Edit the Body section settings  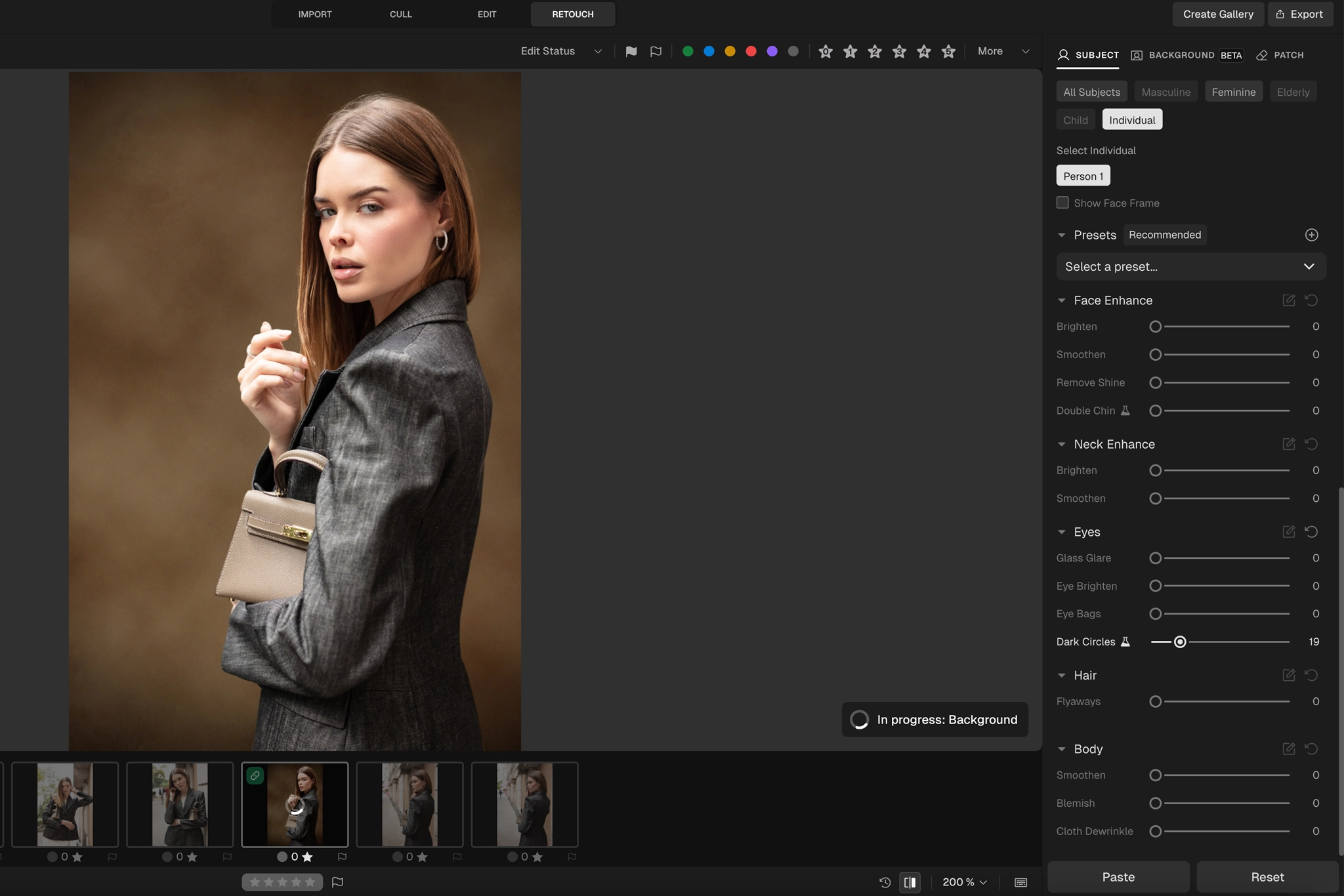1289,748
